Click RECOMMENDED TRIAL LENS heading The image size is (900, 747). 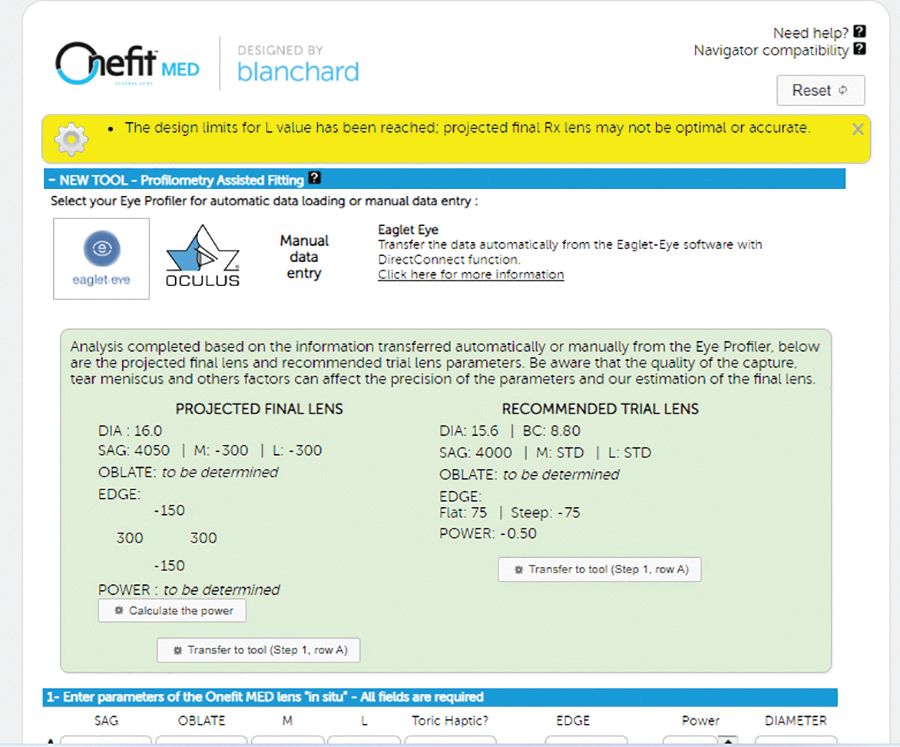click(x=600, y=409)
